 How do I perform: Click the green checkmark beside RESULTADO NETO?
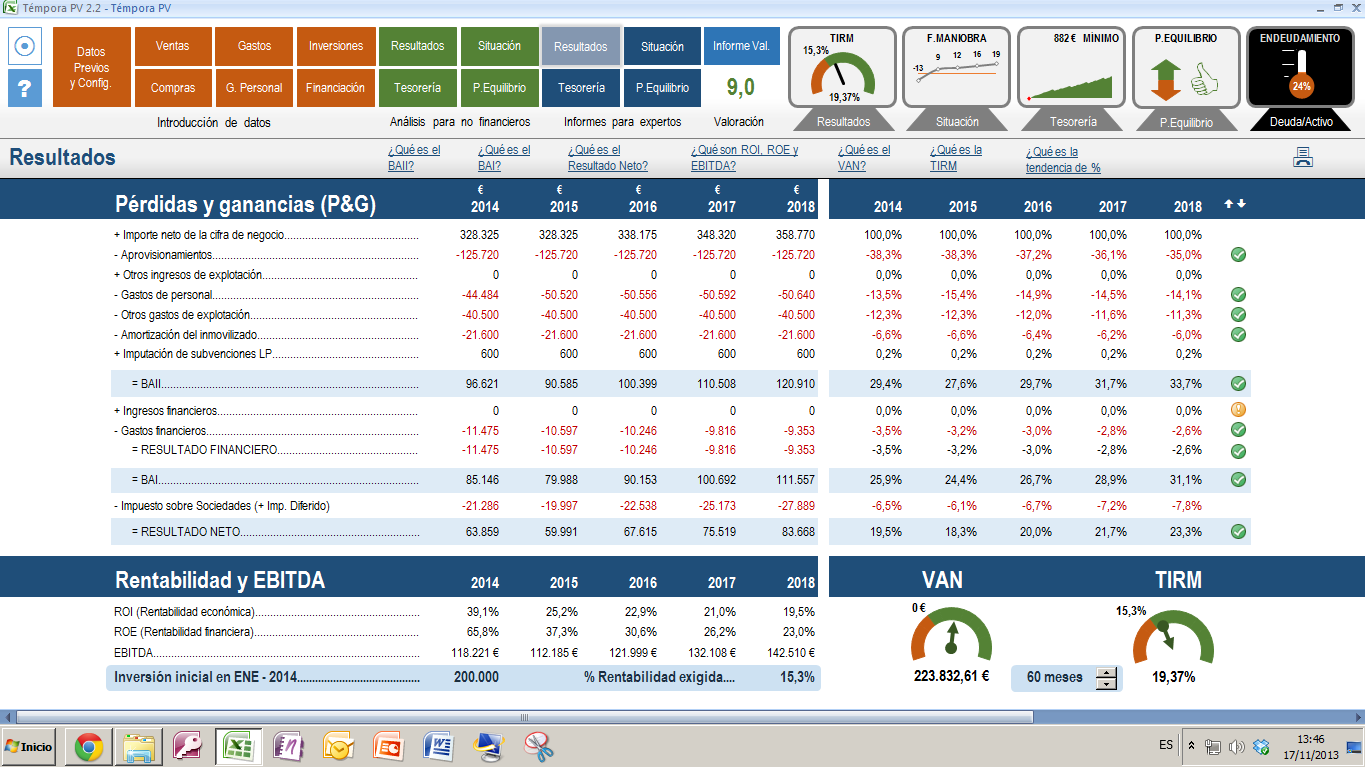(1238, 531)
